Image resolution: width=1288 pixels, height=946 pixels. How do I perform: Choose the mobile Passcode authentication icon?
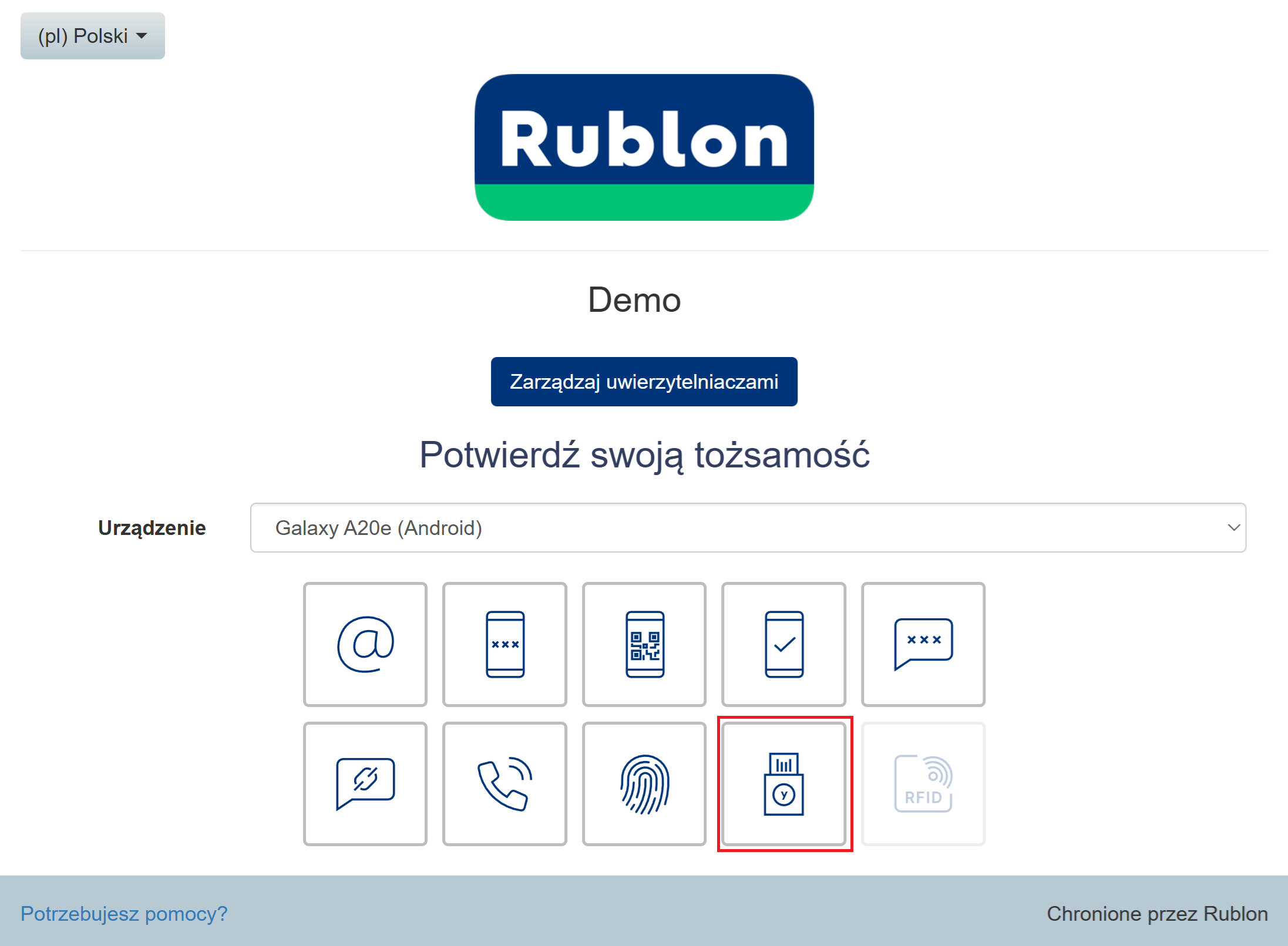click(505, 644)
